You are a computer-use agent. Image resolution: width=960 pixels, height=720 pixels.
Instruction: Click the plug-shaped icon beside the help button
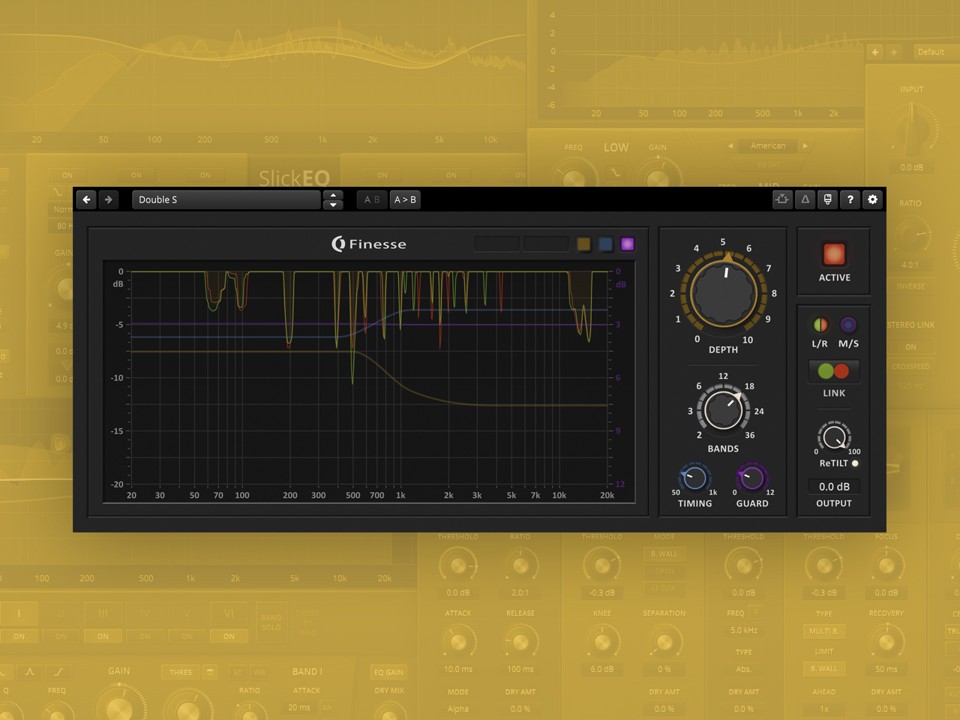[x=827, y=200]
